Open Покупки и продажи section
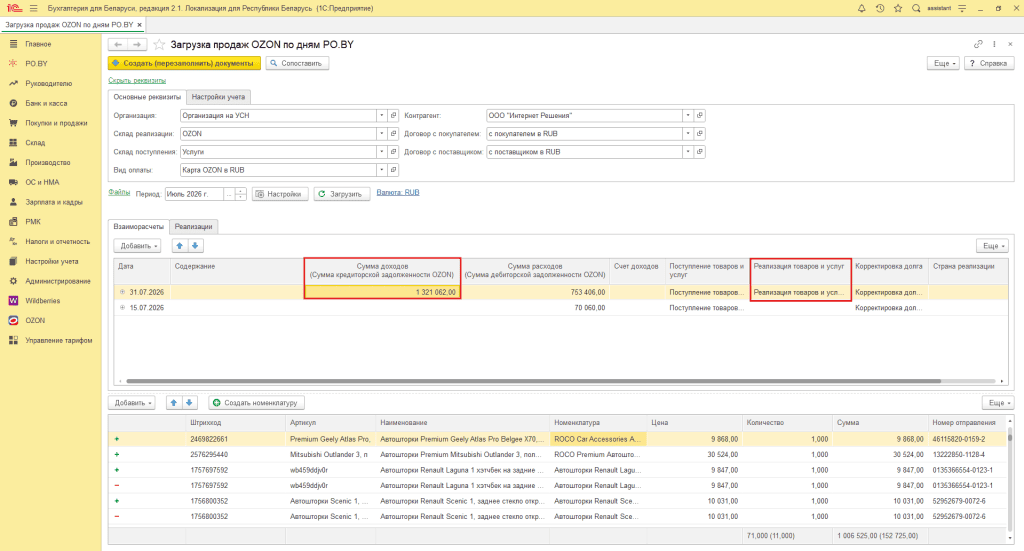 [56, 123]
